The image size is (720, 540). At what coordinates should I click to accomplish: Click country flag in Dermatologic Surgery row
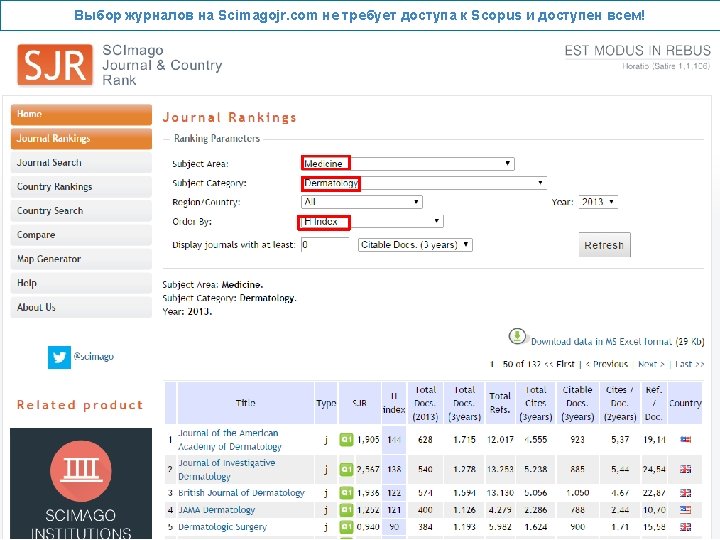coord(686,527)
